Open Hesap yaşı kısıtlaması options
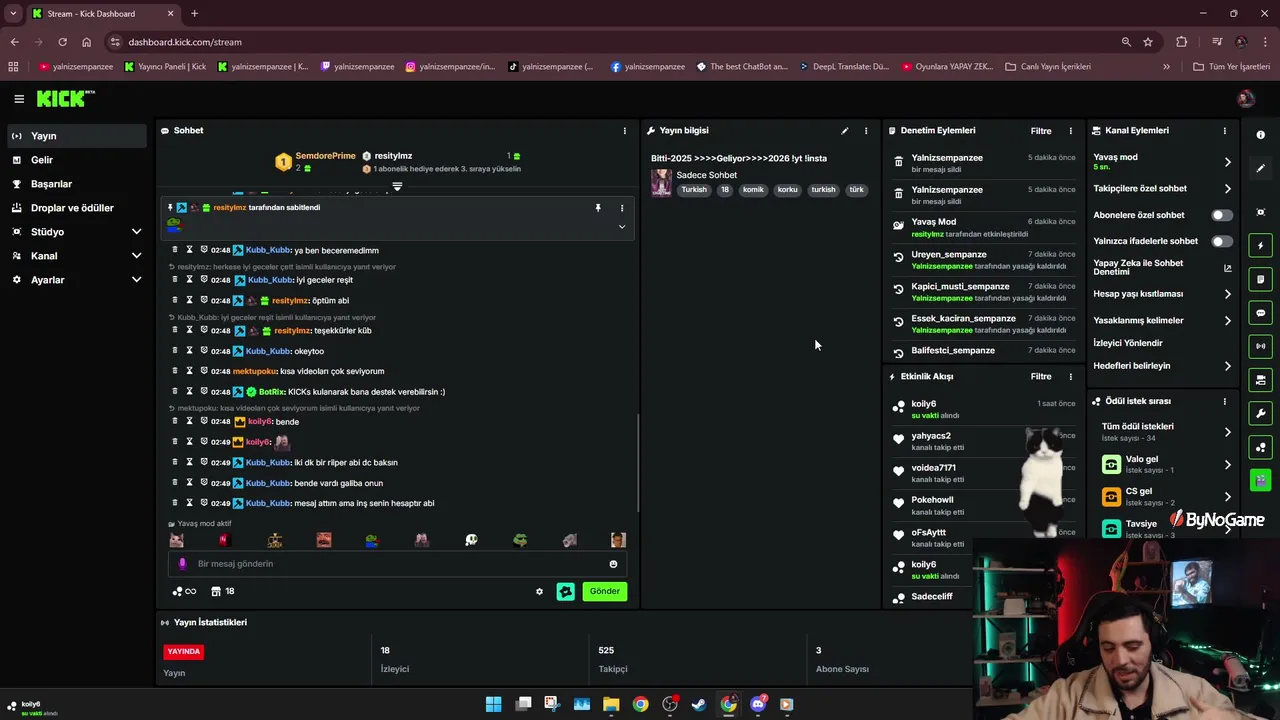The image size is (1280, 720). click(1228, 294)
